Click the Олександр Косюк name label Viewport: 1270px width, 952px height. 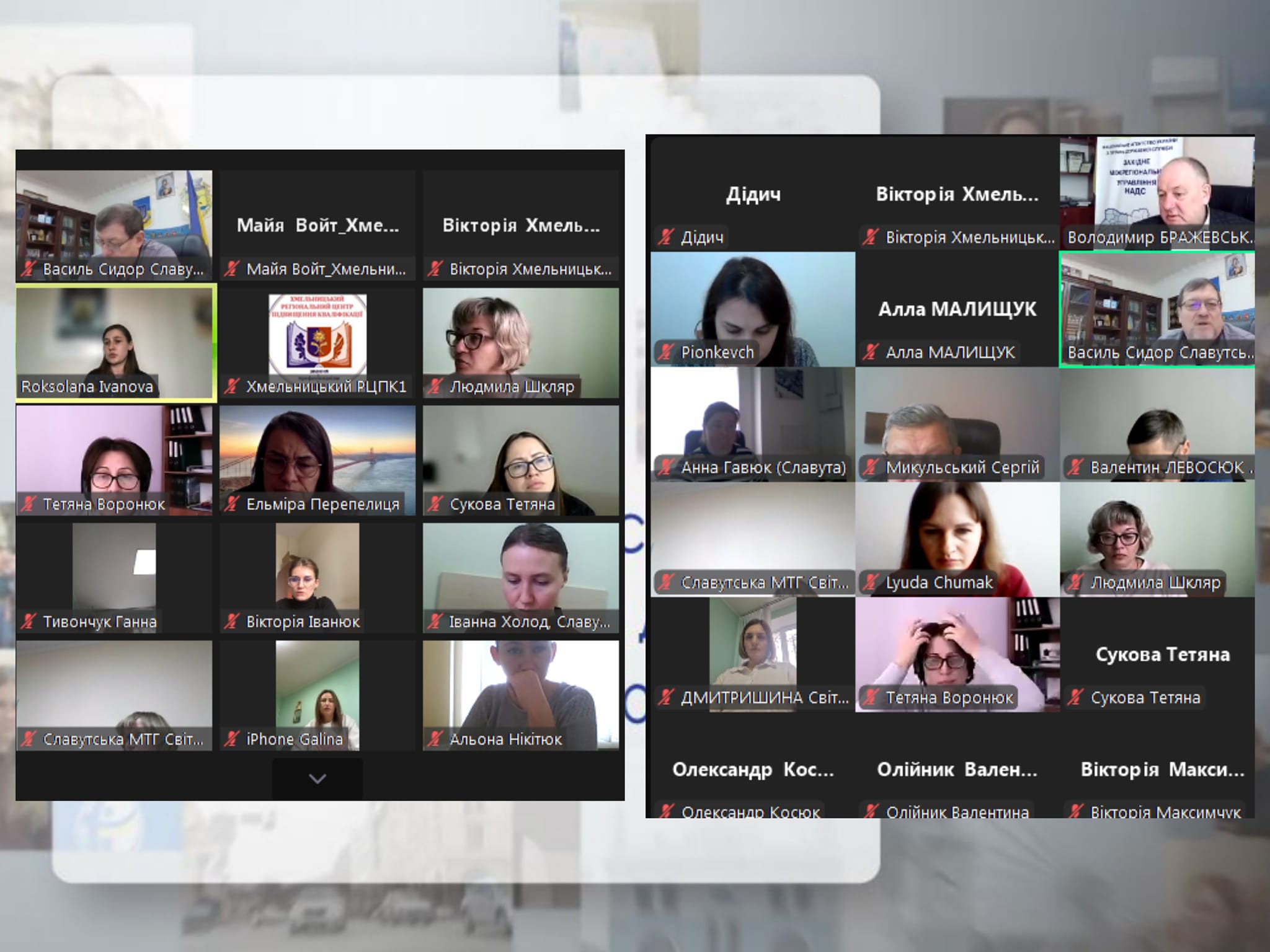750,811
